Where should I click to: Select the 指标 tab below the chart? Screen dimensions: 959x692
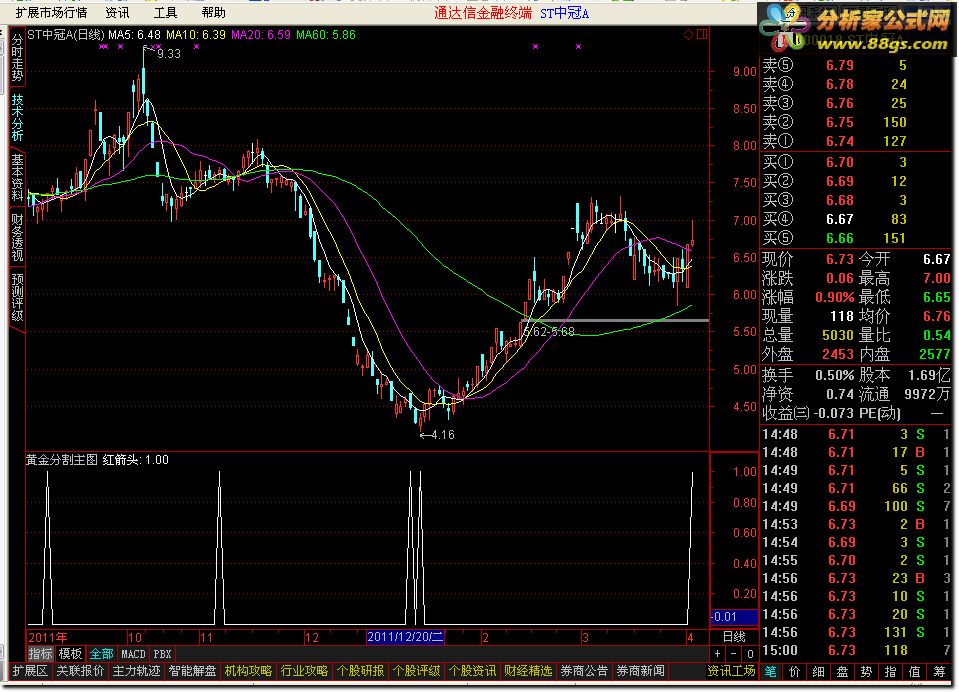40,654
